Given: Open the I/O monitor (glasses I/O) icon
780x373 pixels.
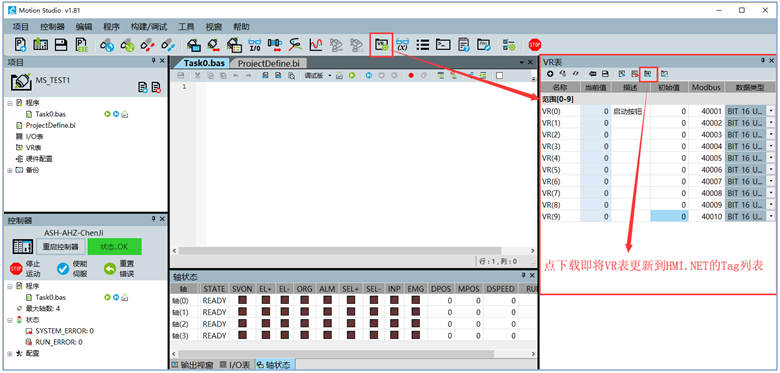Looking at the screenshot, I should pyautogui.click(x=254, y=45).
